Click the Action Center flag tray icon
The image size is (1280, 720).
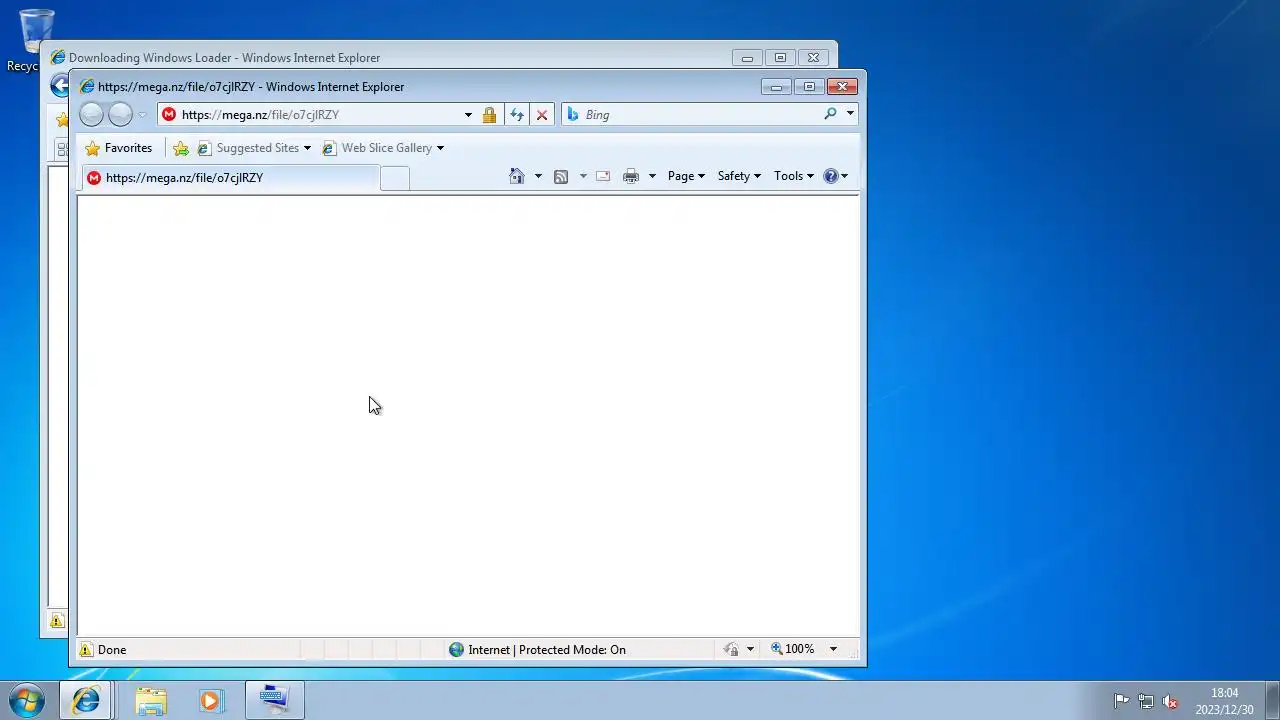coord(1121,701)
